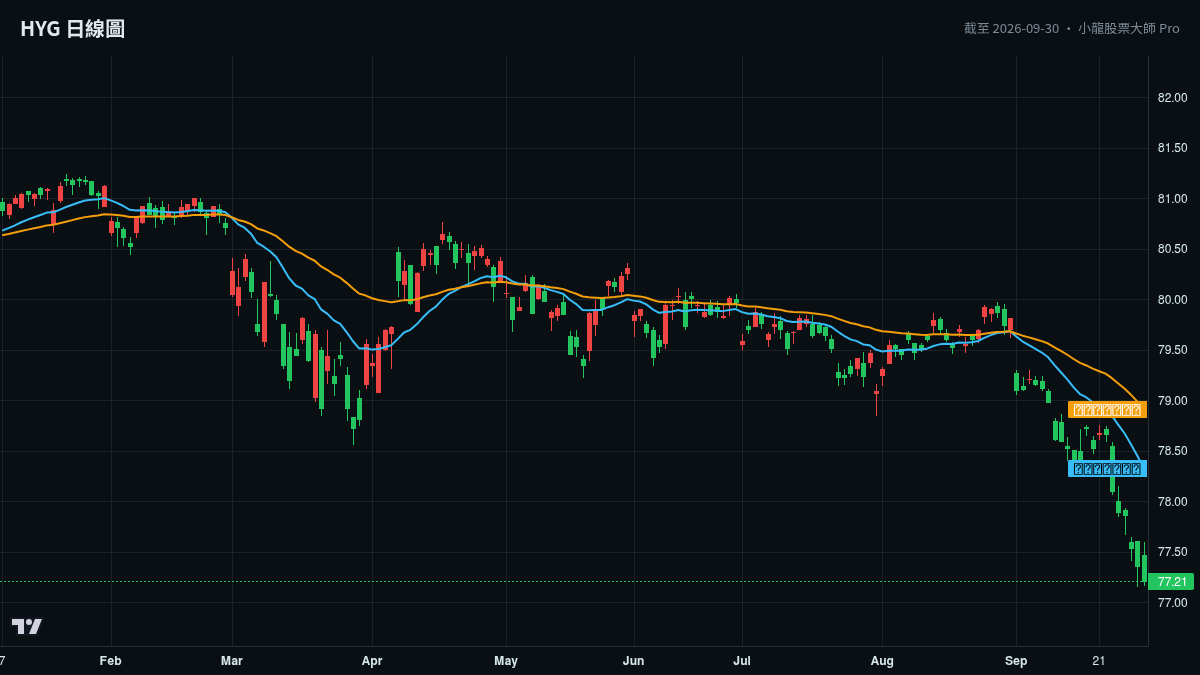Click the Jul label on the time axis
1200x675 pixels.
(x=742, y=661)
